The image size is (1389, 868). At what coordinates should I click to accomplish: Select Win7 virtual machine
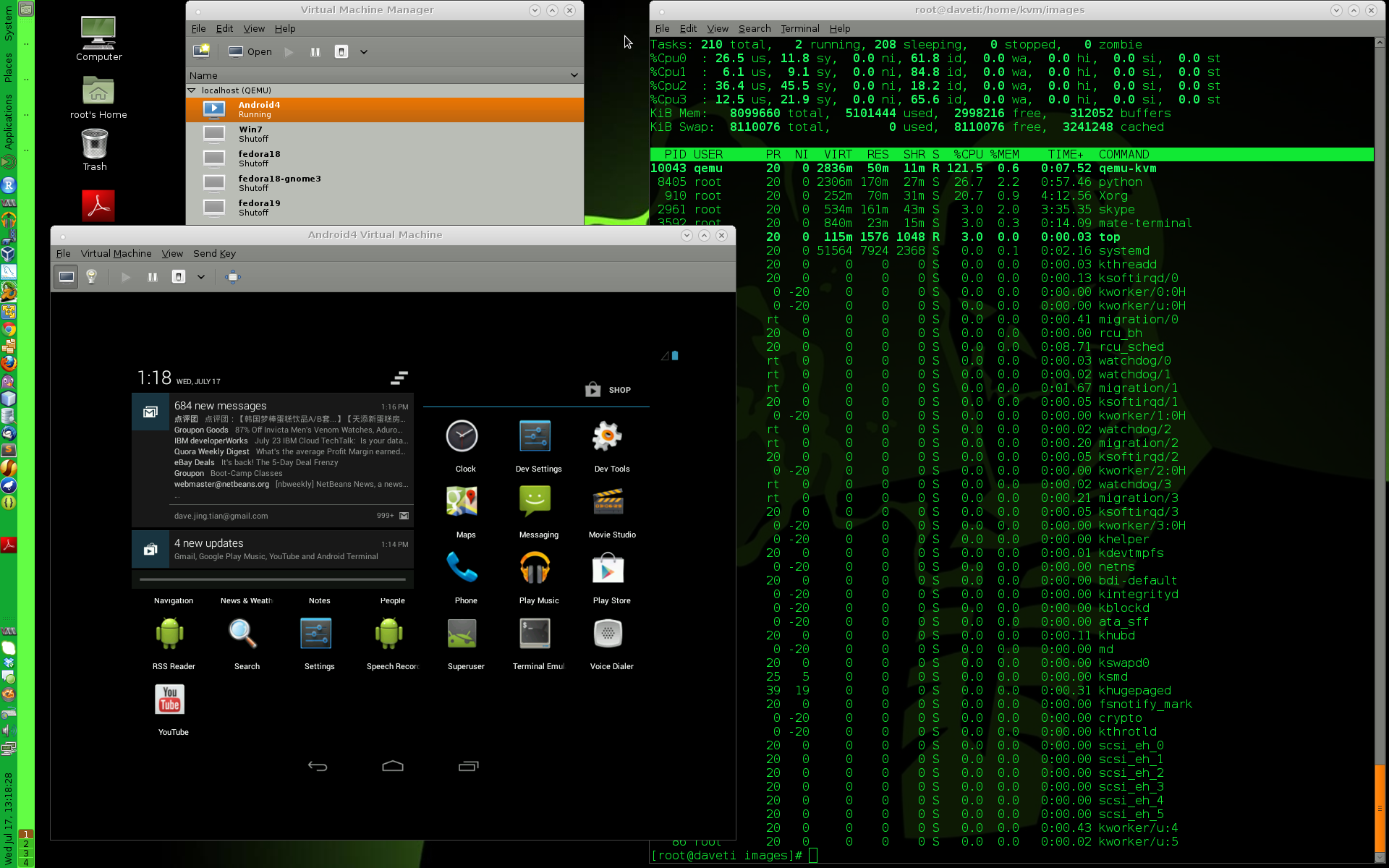385,135
